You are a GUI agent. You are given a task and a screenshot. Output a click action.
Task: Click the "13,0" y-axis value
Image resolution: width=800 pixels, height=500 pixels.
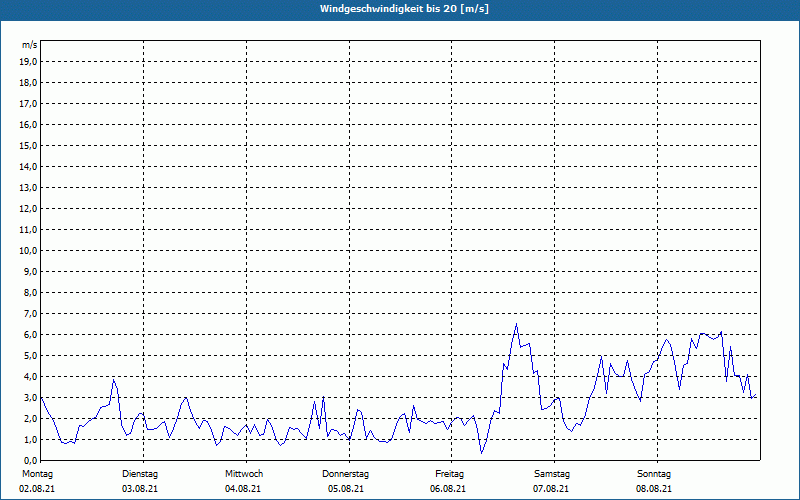[x=29, y=187]
